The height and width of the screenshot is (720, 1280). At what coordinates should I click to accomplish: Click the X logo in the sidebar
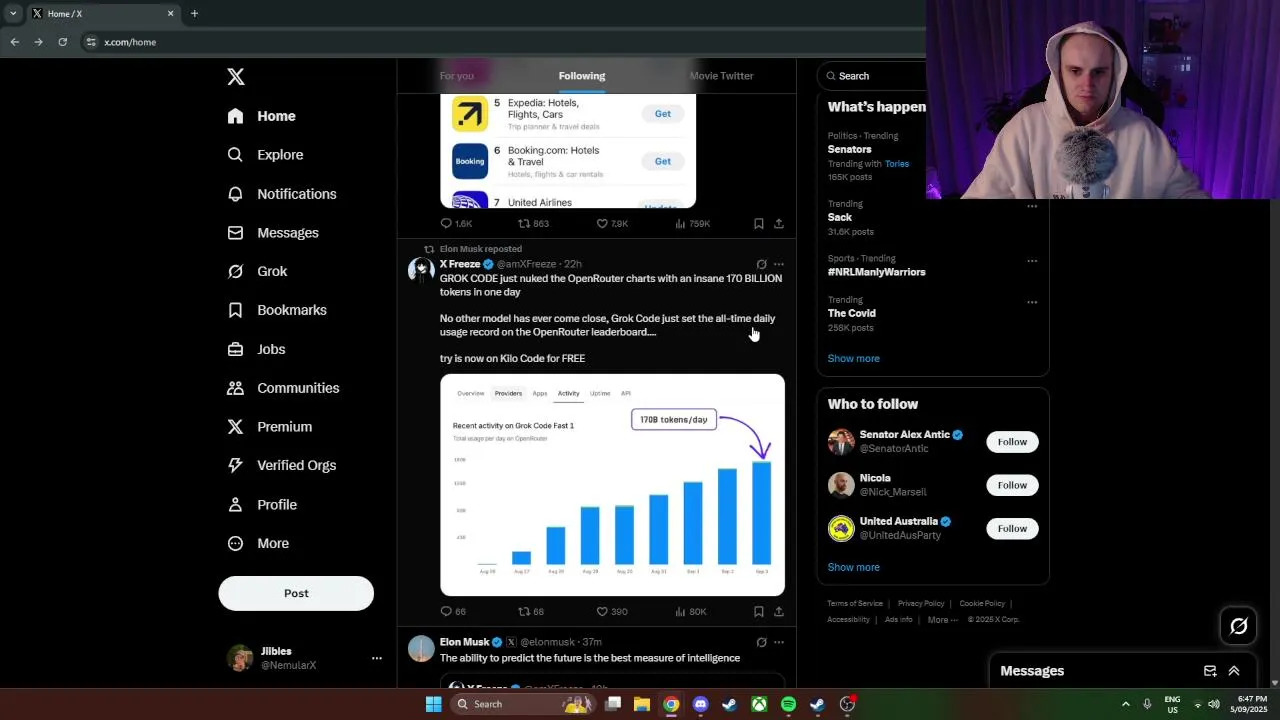click(235, 77)
